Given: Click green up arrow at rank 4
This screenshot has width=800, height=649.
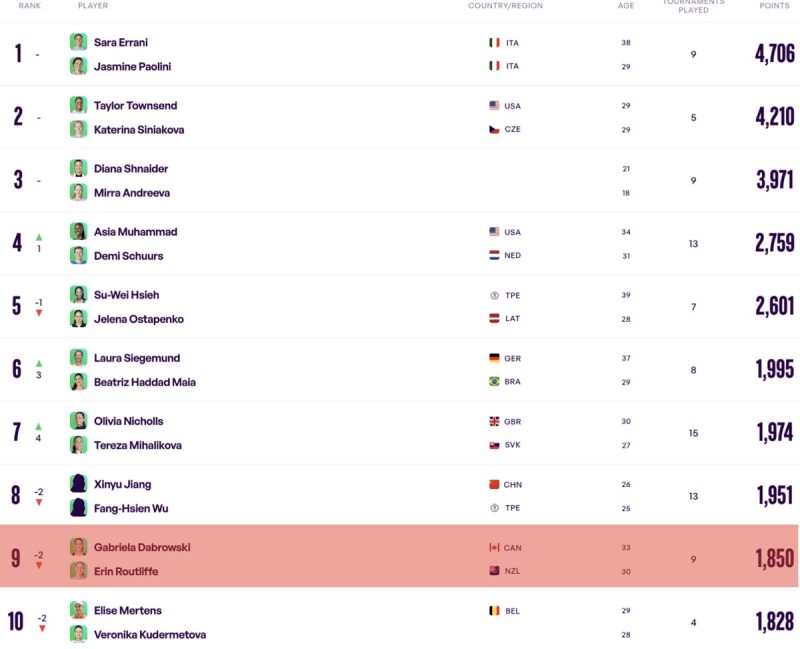Looking at the screenshot, I should 39,237.
